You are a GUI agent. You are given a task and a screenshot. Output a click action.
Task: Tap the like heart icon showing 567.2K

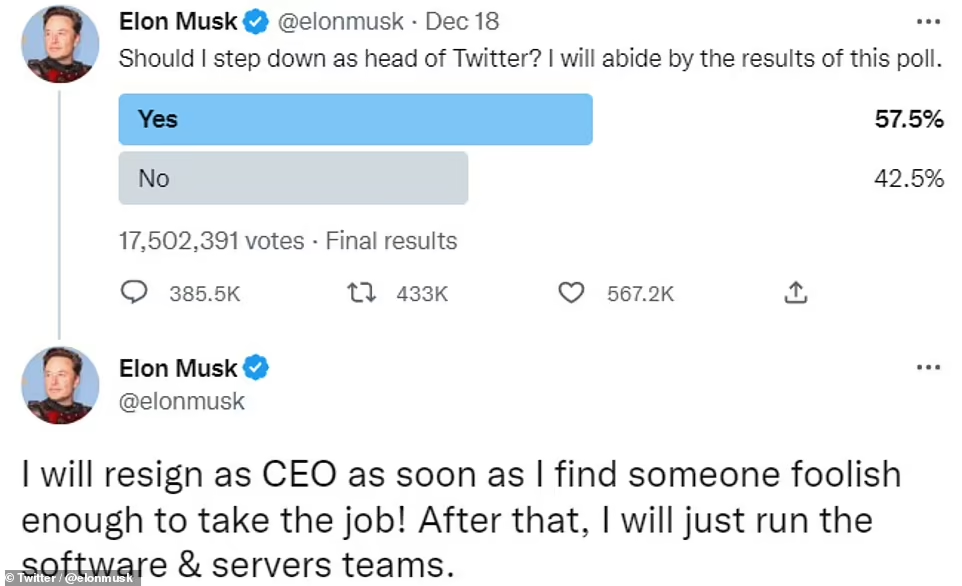(571, 292)
